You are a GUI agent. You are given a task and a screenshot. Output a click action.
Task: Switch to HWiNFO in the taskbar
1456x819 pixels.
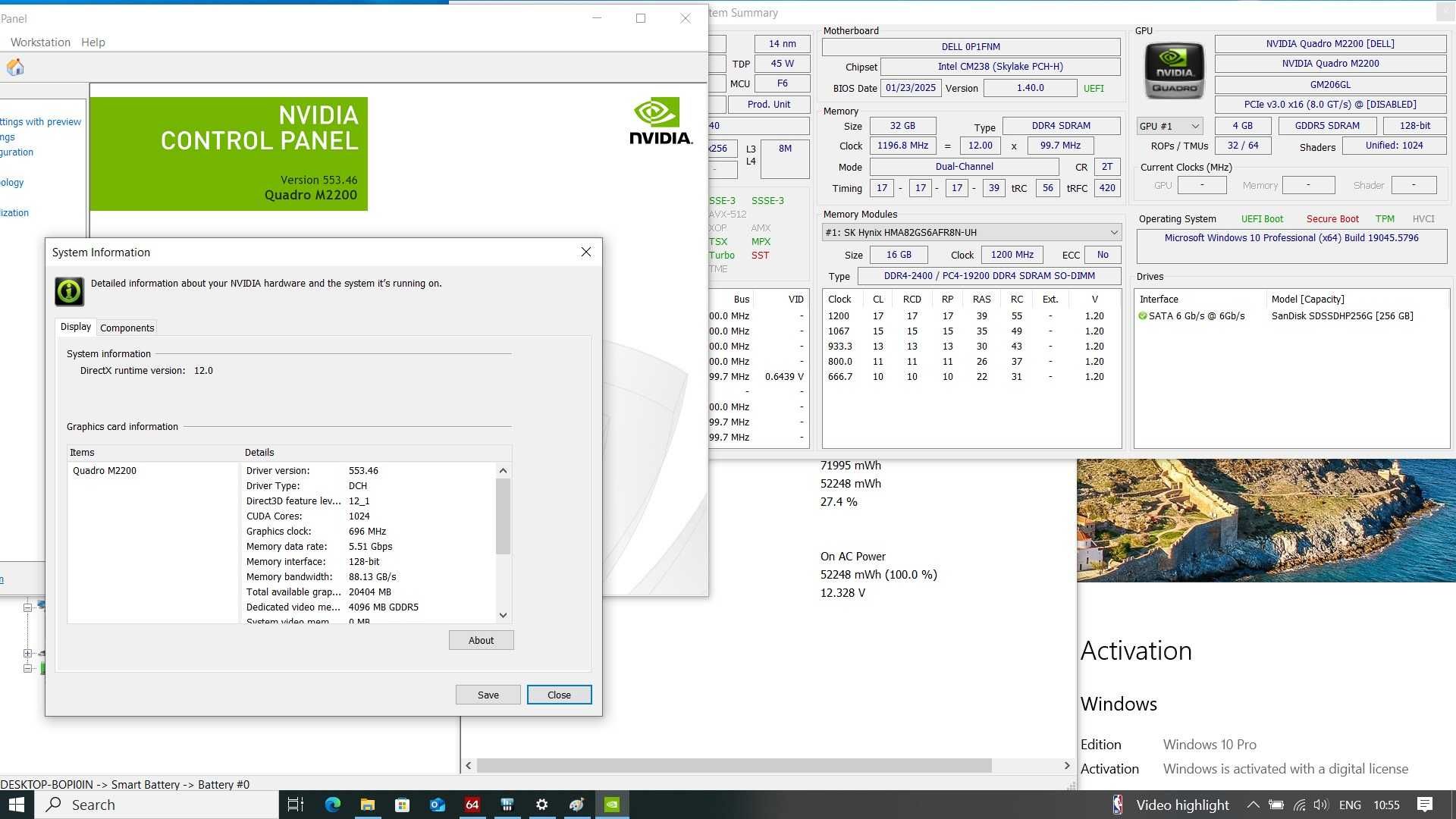pyautogui.click(x=507, y=805)
